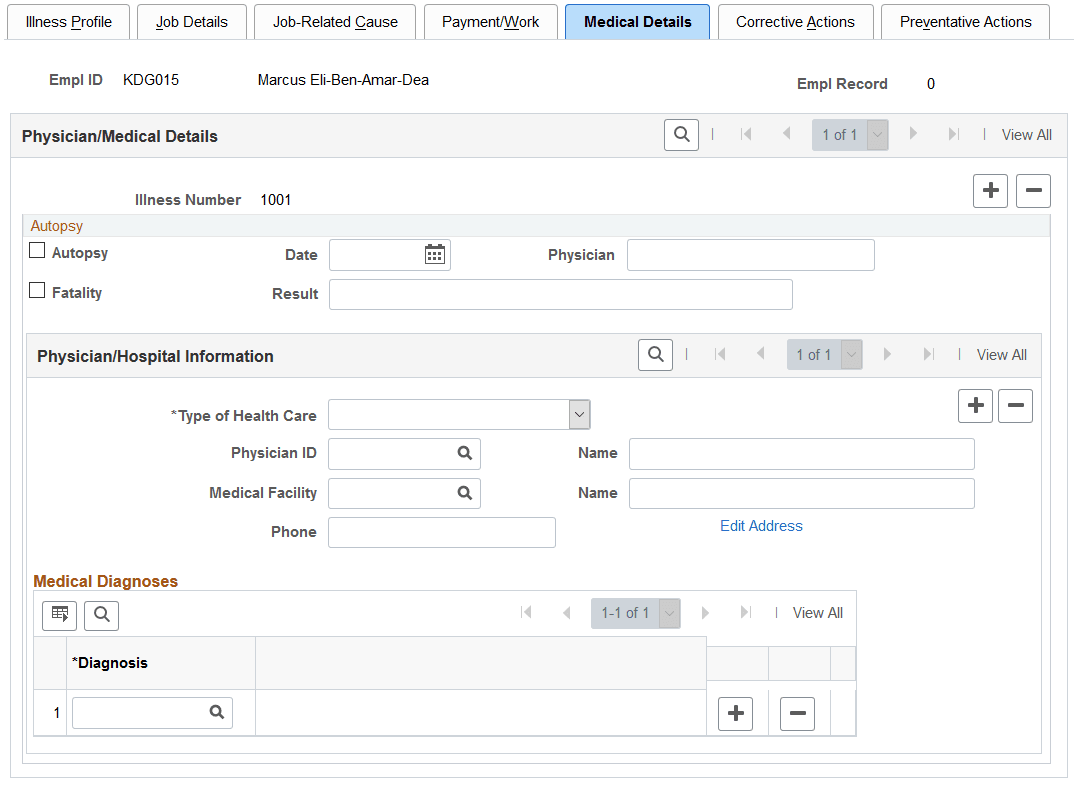Image resolution: width=1074 pixels, height=786 pixels.
Task: Go to first row in Physician/Hospital Information
Action: [x=719, y=354]
